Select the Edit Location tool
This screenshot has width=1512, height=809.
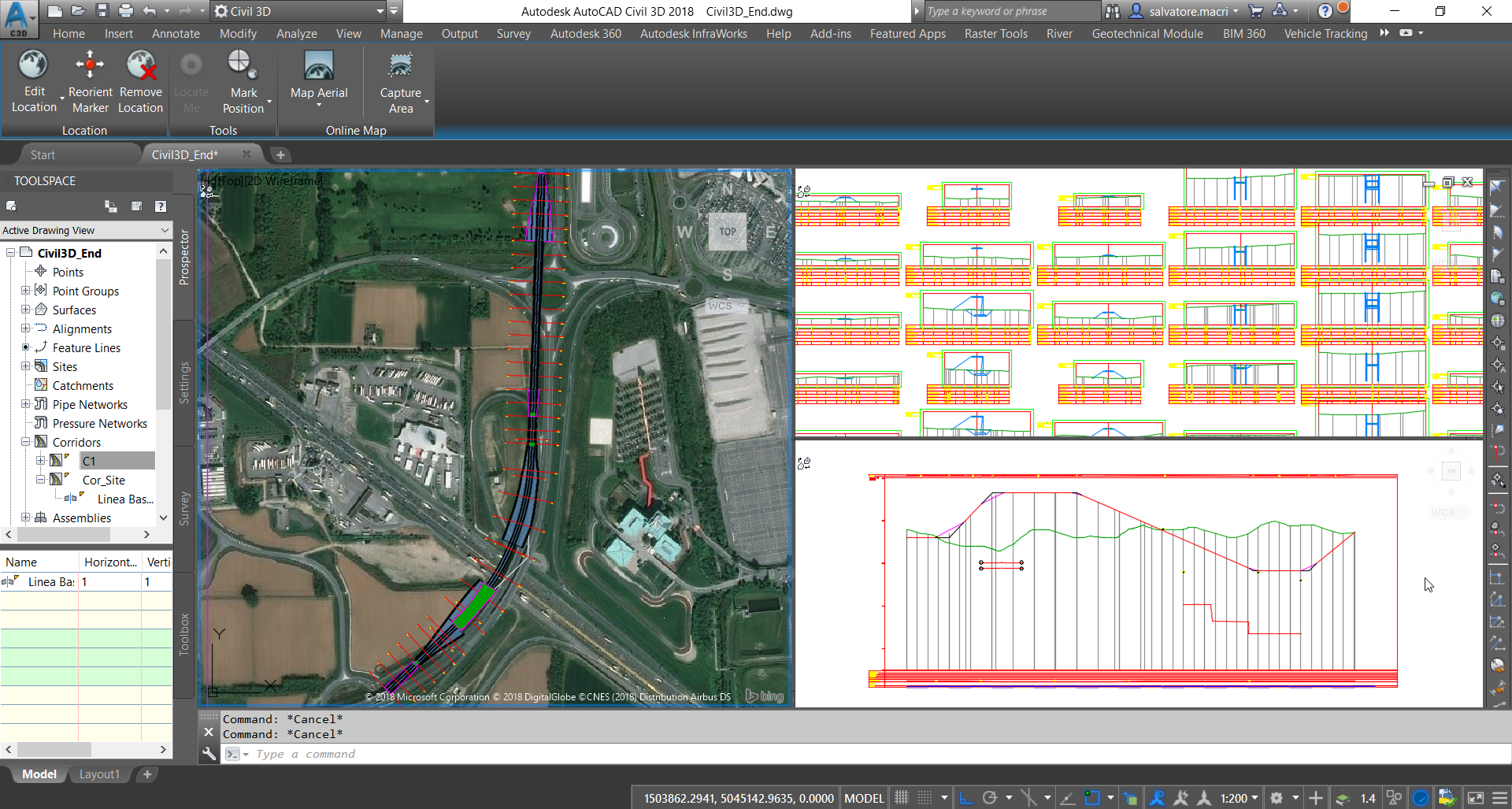coord(34,79)
